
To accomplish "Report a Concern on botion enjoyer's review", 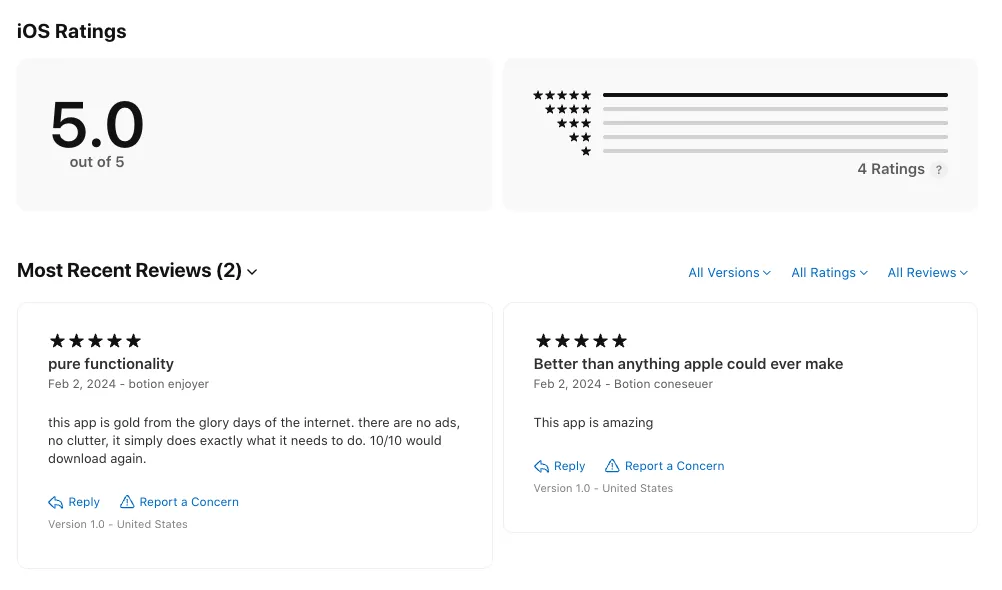I will 179,502.
